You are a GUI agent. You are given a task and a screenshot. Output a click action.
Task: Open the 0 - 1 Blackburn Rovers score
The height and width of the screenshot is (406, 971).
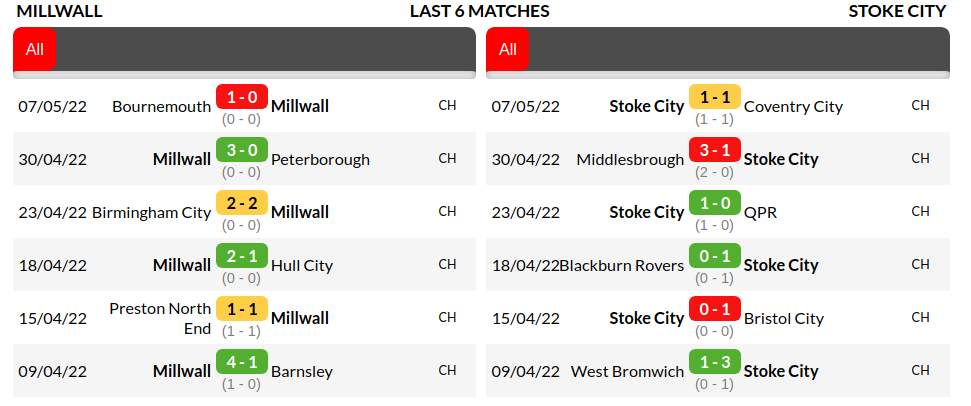coord(714,257)
